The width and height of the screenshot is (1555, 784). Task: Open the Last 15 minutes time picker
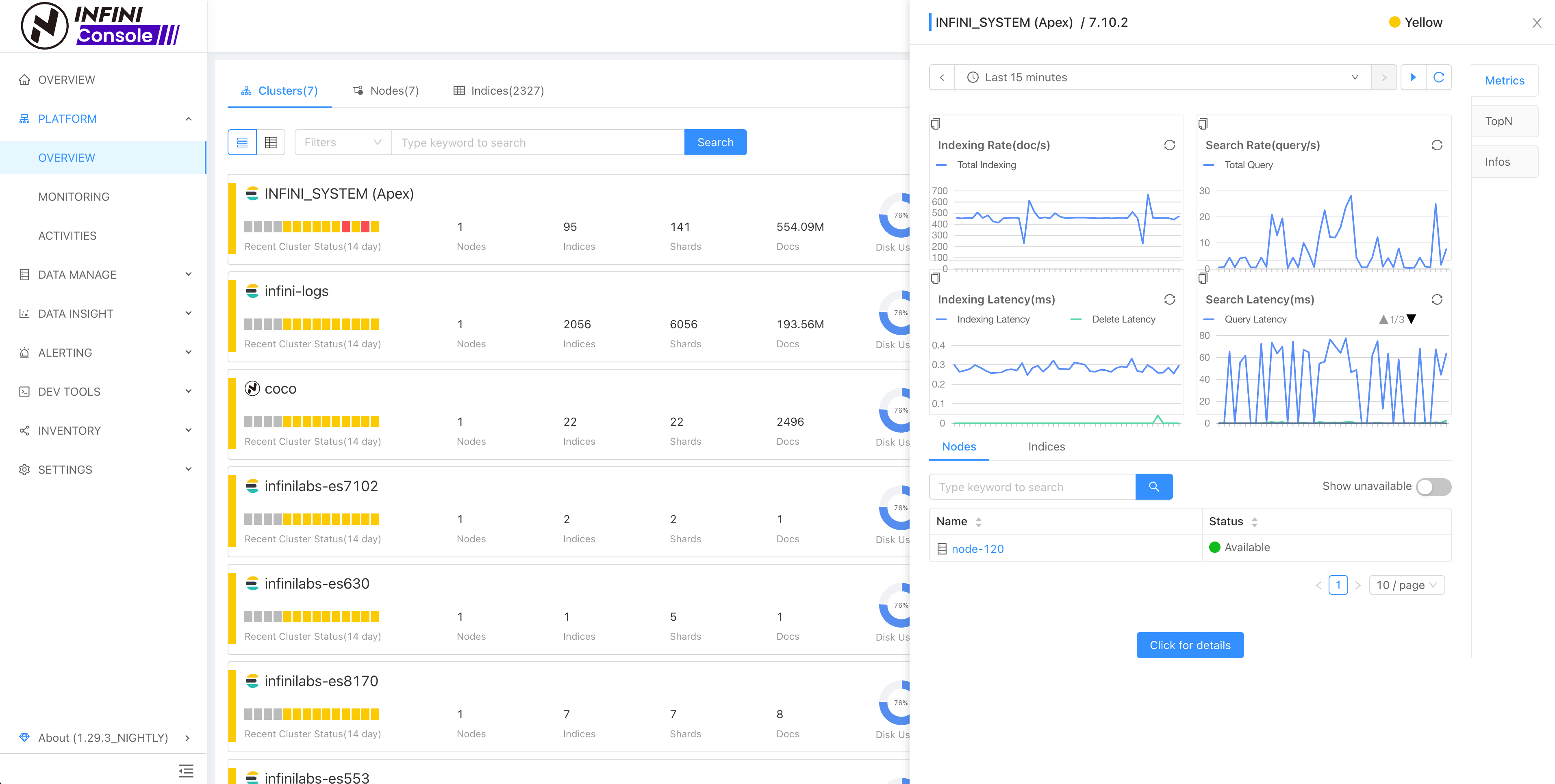(1162, 77)
